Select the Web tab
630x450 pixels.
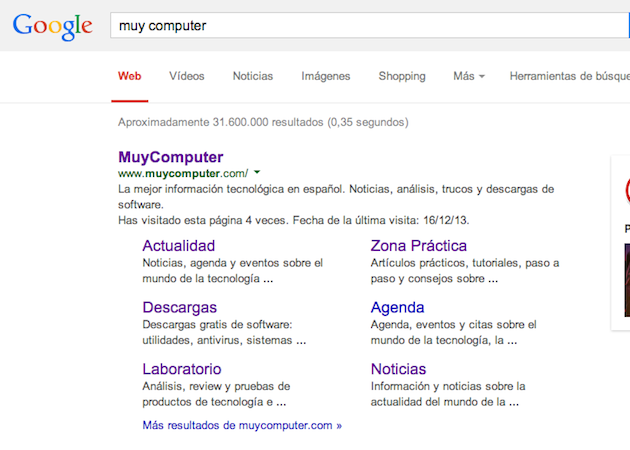pyautogui.click(x=129, y=76)
